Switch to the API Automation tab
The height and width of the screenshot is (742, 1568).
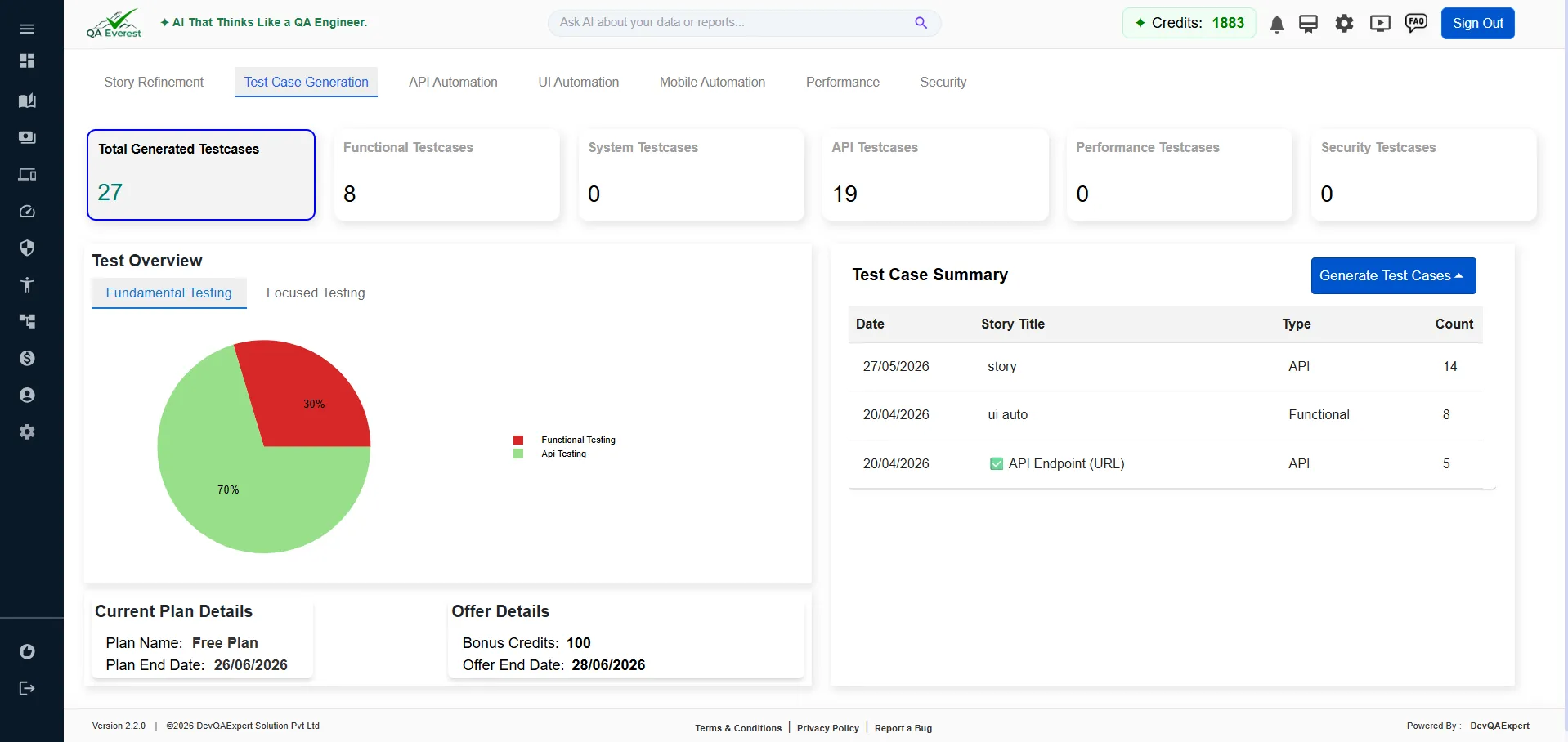pos(453,82)
